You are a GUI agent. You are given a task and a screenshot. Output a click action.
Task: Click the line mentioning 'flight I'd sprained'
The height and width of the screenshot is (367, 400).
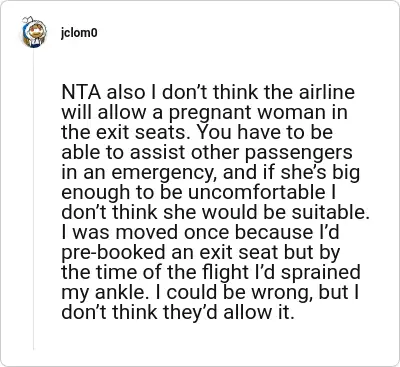pyautogui.click(x=211, y=273)
